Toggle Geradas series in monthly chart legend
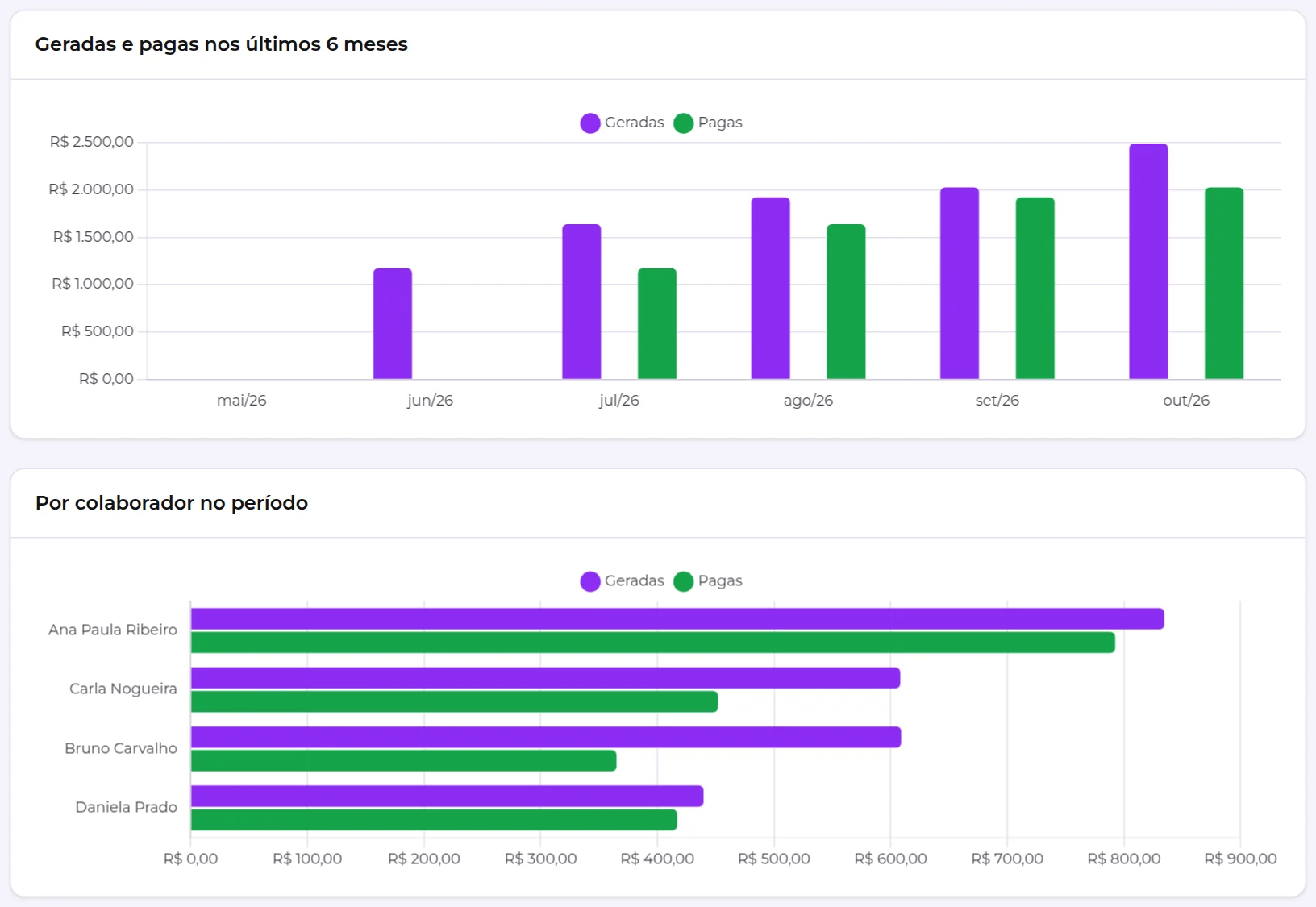The width and height of the screenshot is (1316, 907). 623,123
